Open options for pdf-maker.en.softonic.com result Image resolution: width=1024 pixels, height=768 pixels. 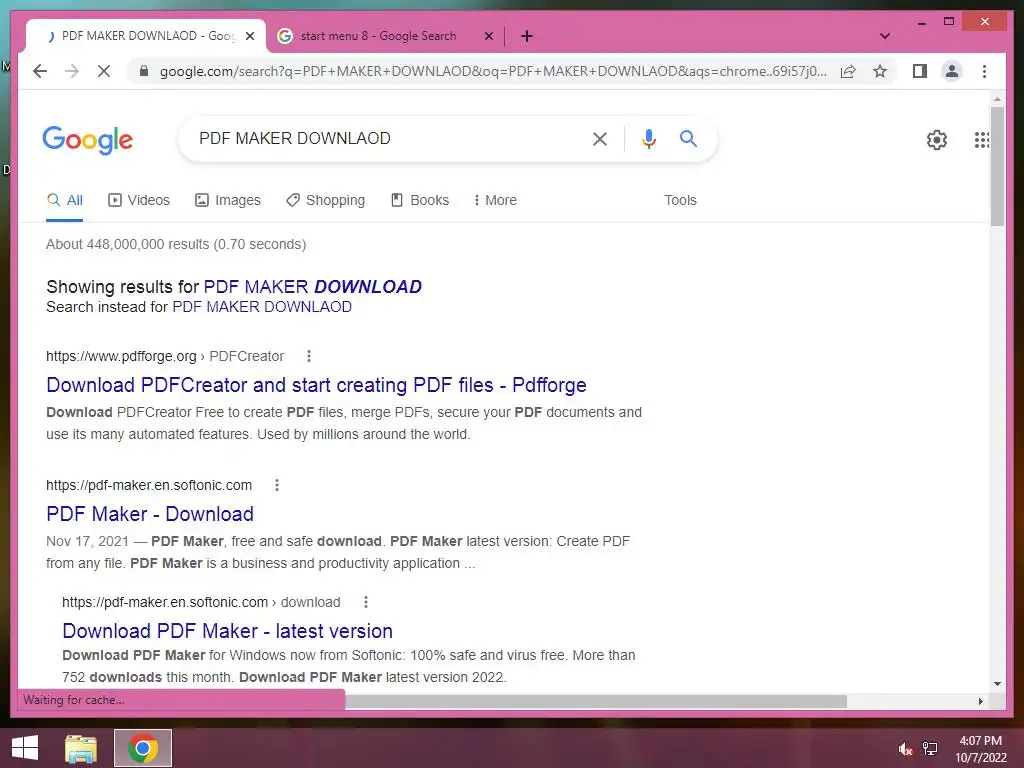point(277,485)
